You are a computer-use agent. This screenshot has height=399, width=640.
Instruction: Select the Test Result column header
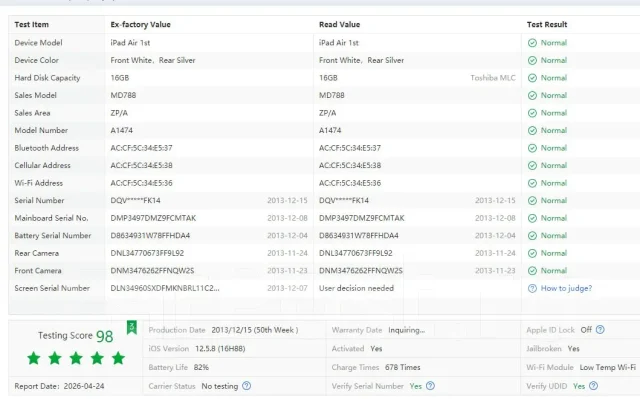547,24
